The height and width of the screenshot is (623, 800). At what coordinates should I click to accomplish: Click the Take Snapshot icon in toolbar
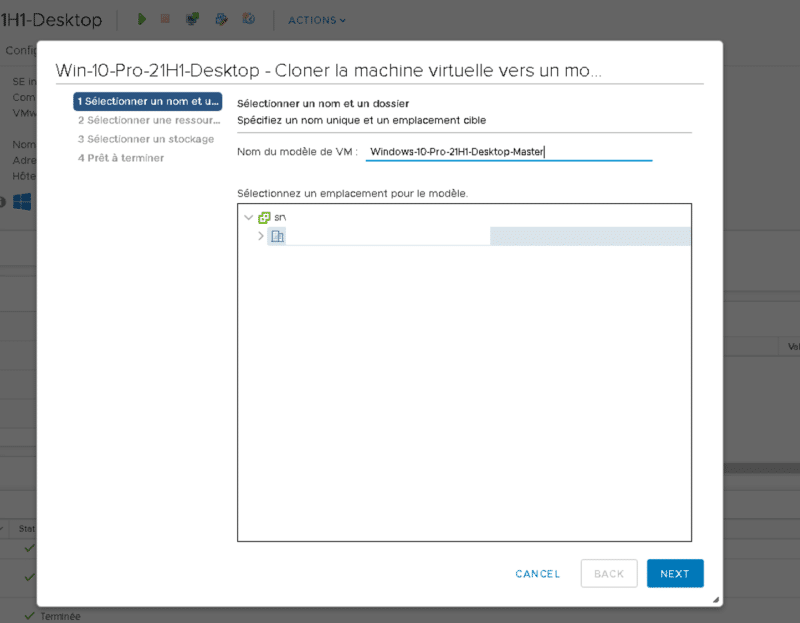click(x=249, y=19)
